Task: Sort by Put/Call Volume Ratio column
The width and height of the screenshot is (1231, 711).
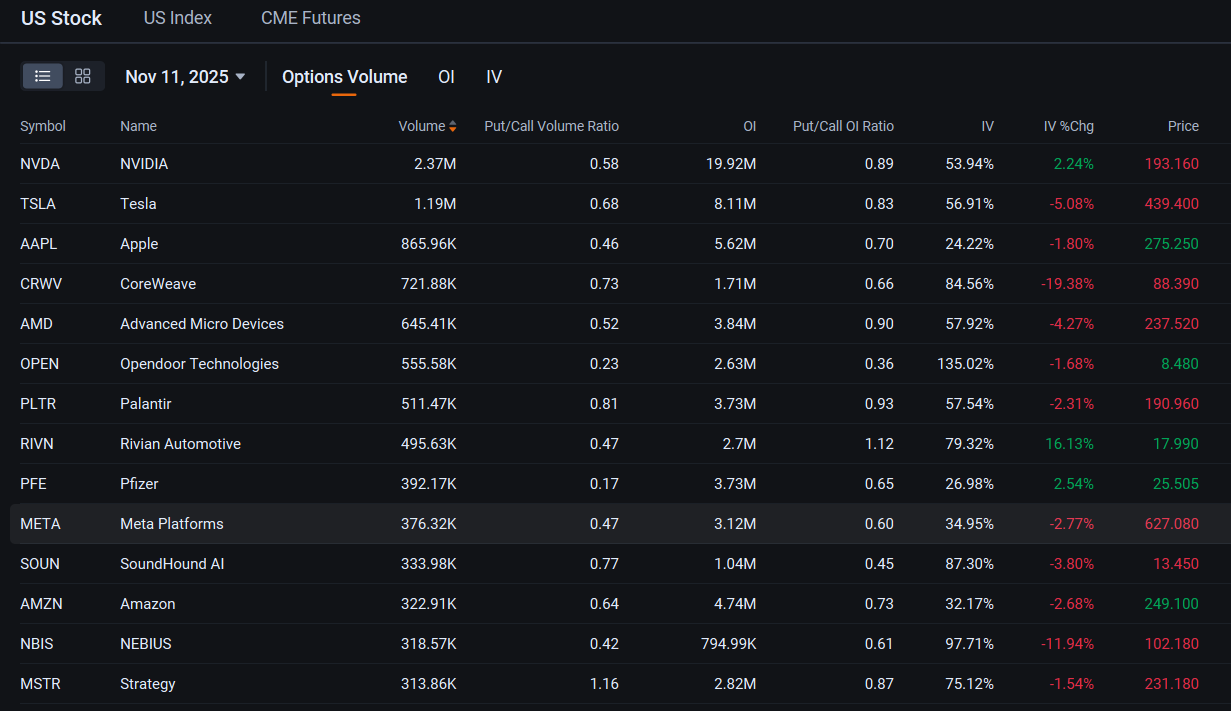Action: pyautogui.click(x=552, y=126)
